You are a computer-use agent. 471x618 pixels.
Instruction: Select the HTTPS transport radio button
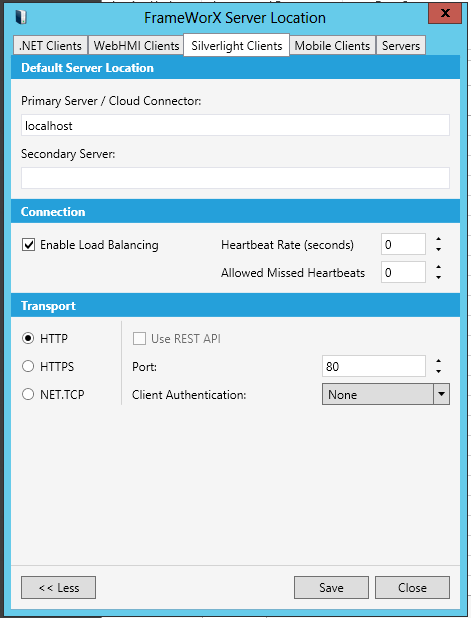28,366
